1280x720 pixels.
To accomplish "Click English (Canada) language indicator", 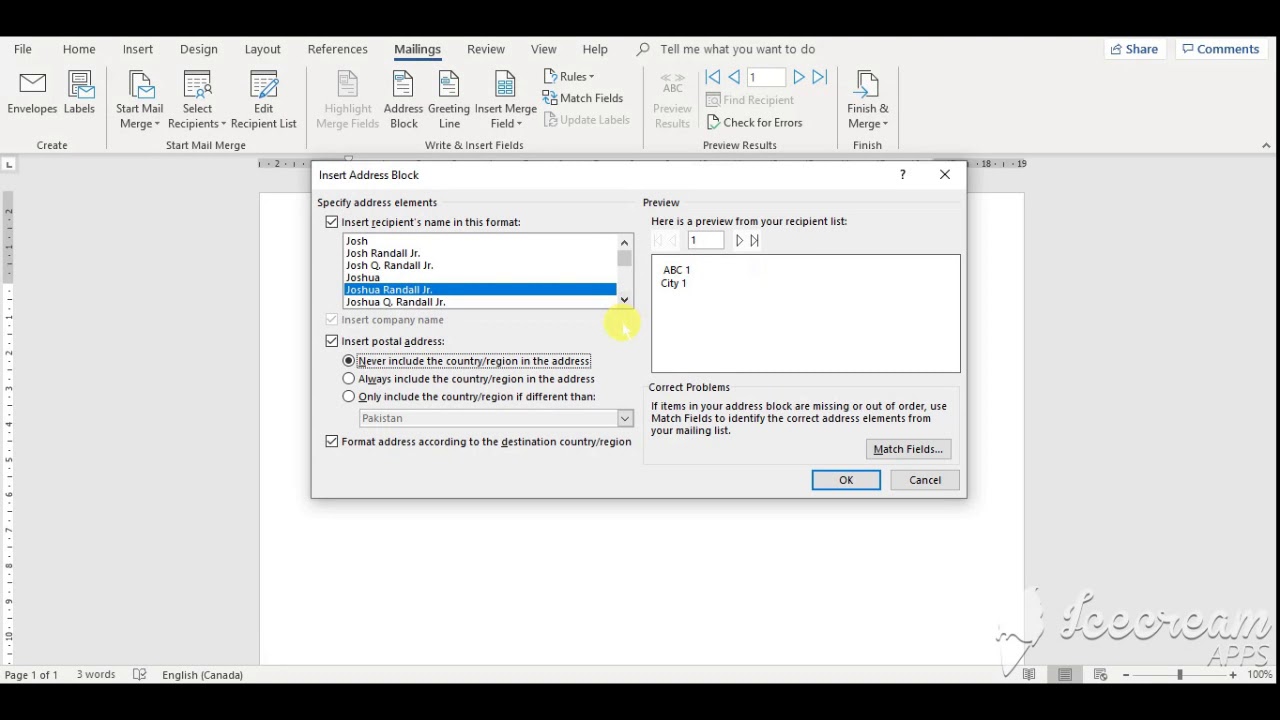I will click(x=202, y=675).
